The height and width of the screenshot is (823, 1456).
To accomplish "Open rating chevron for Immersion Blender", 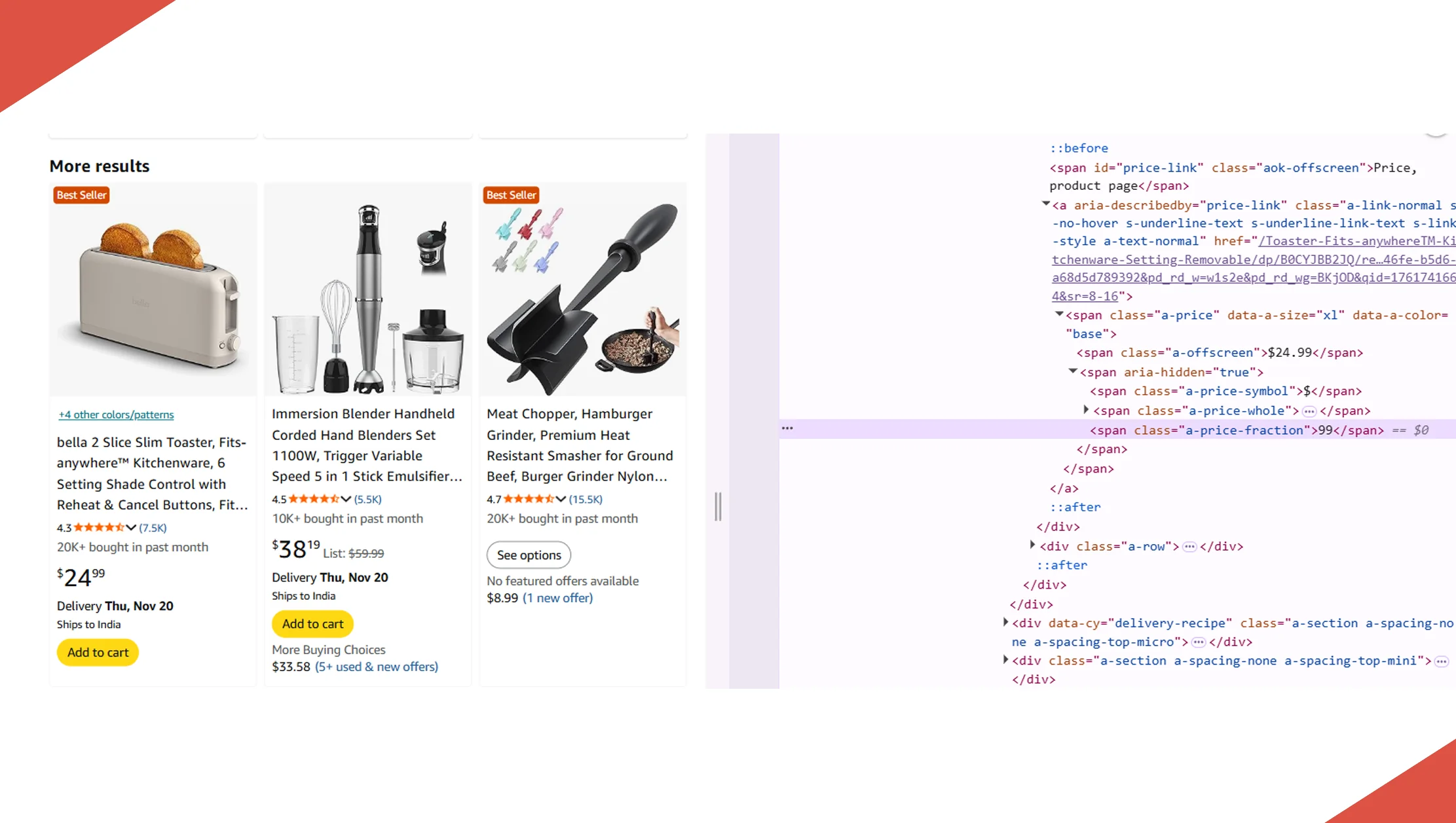I will 346,499.
